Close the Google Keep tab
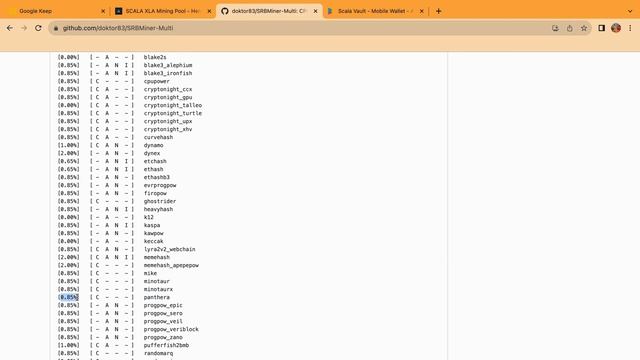The image size is (640, 360). [x=103, y=11]
